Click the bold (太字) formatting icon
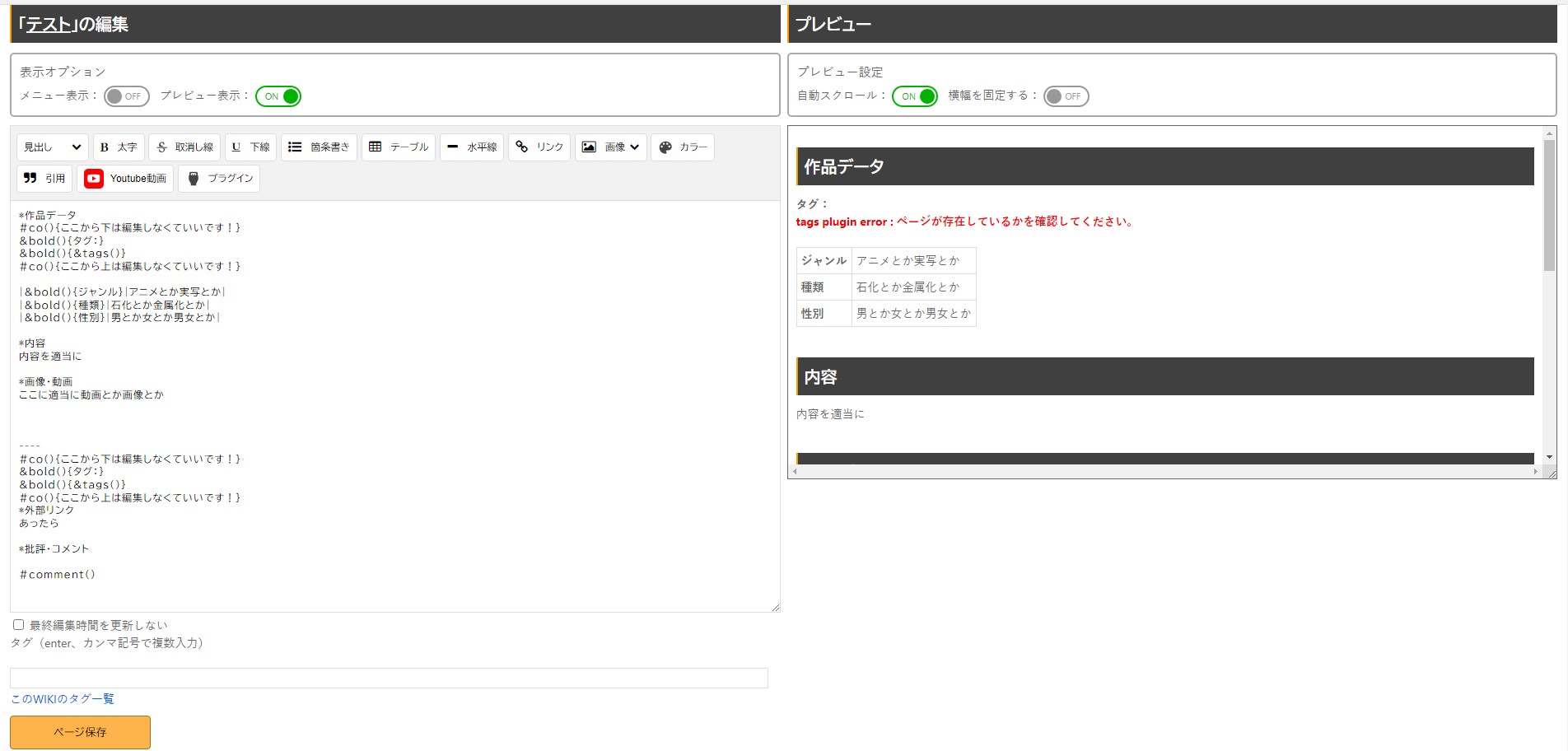The width and height of the screenshot is (1568, 751). (x=119, y=147)
